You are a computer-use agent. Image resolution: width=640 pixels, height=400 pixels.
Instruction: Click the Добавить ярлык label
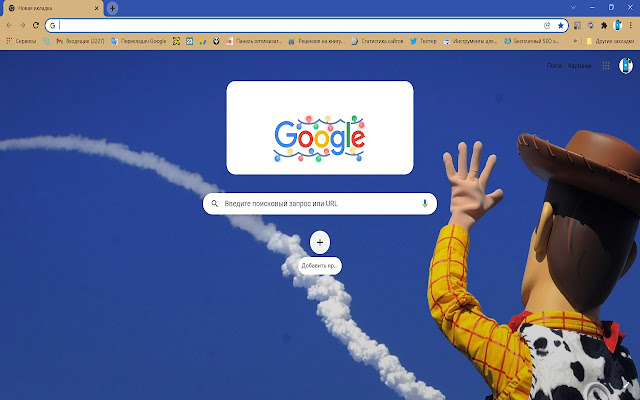click(320, 266)
